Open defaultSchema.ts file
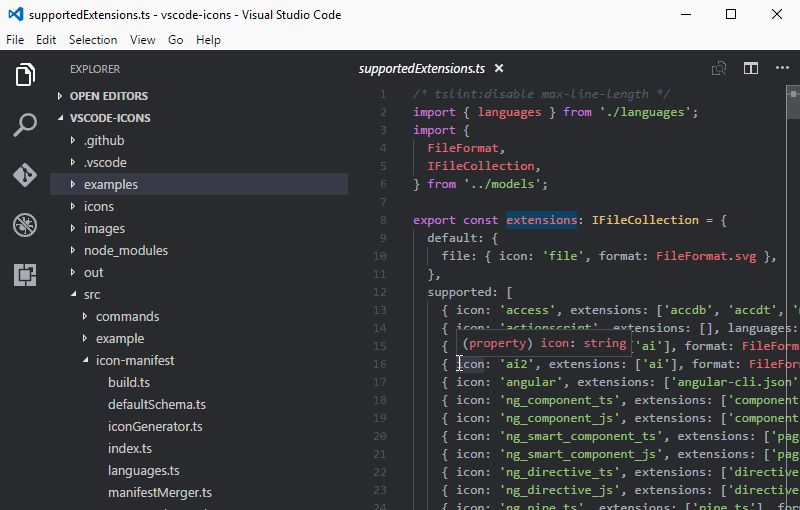The image size is (800, 510). tap(157, 404)
